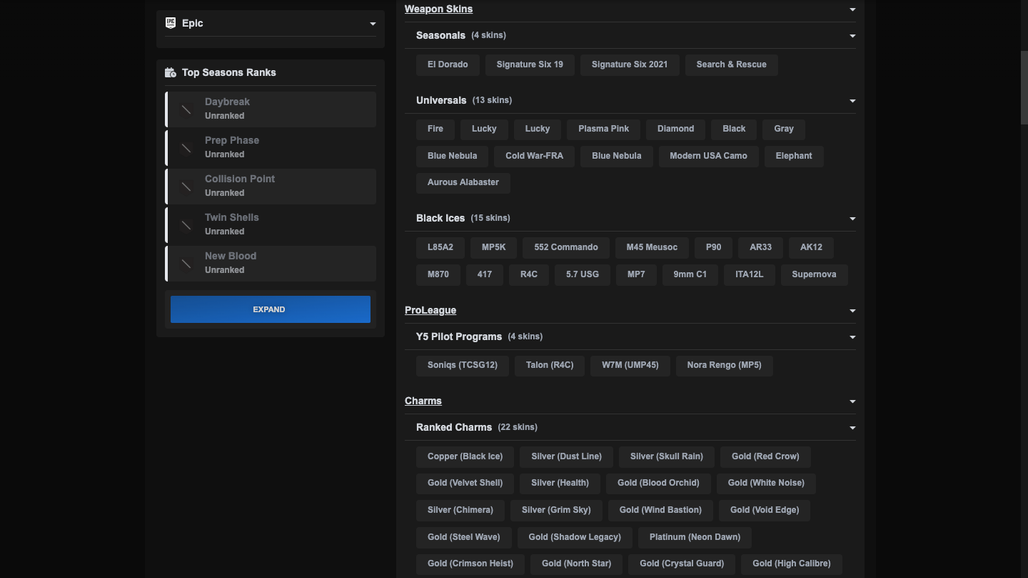Collapse the Universals skins group

(x=852, y=101)
